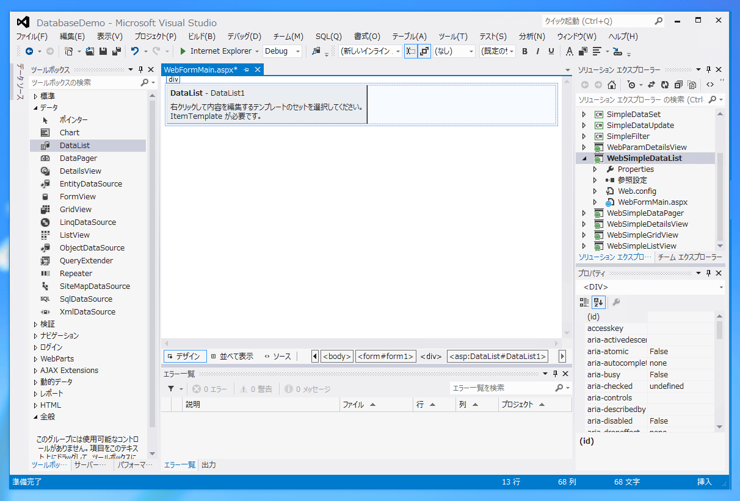Click the Properties grid vertical scrollbar
This screenshot has height=501, width=740.
point(719,371)
